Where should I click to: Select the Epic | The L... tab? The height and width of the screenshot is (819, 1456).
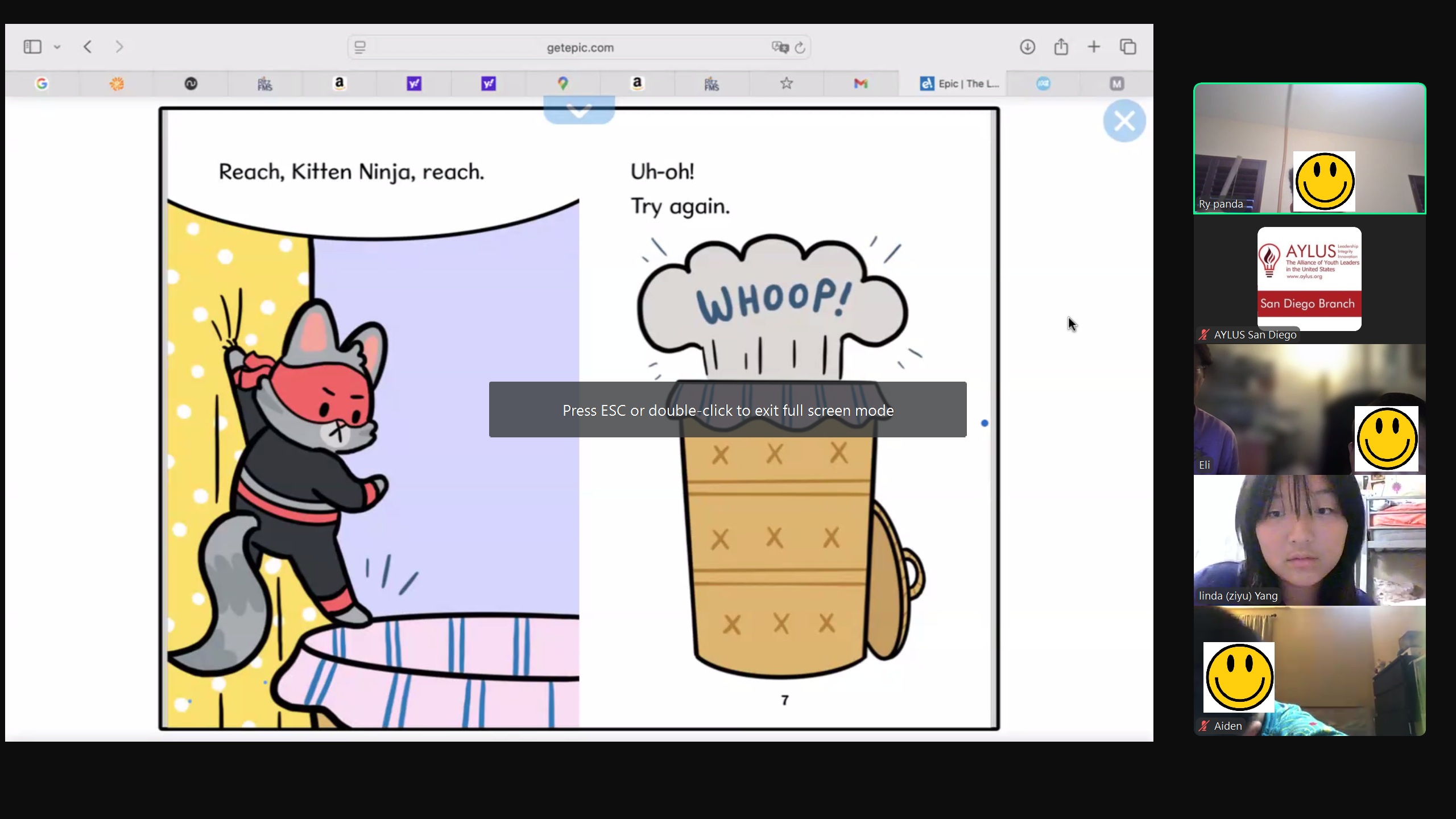959,84
